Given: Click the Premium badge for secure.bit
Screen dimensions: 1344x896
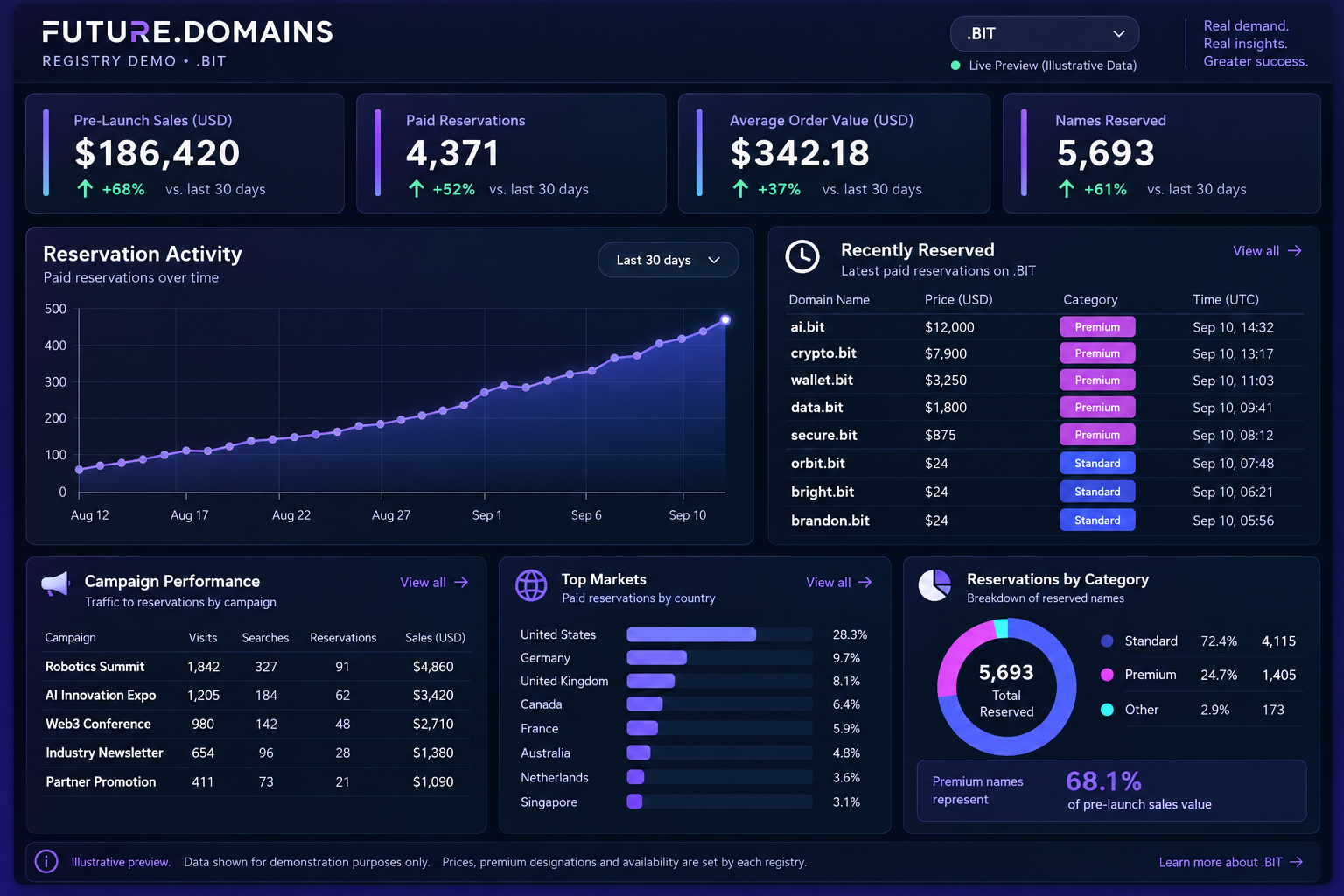Looking at the screenshot, I should [1097, 435].
